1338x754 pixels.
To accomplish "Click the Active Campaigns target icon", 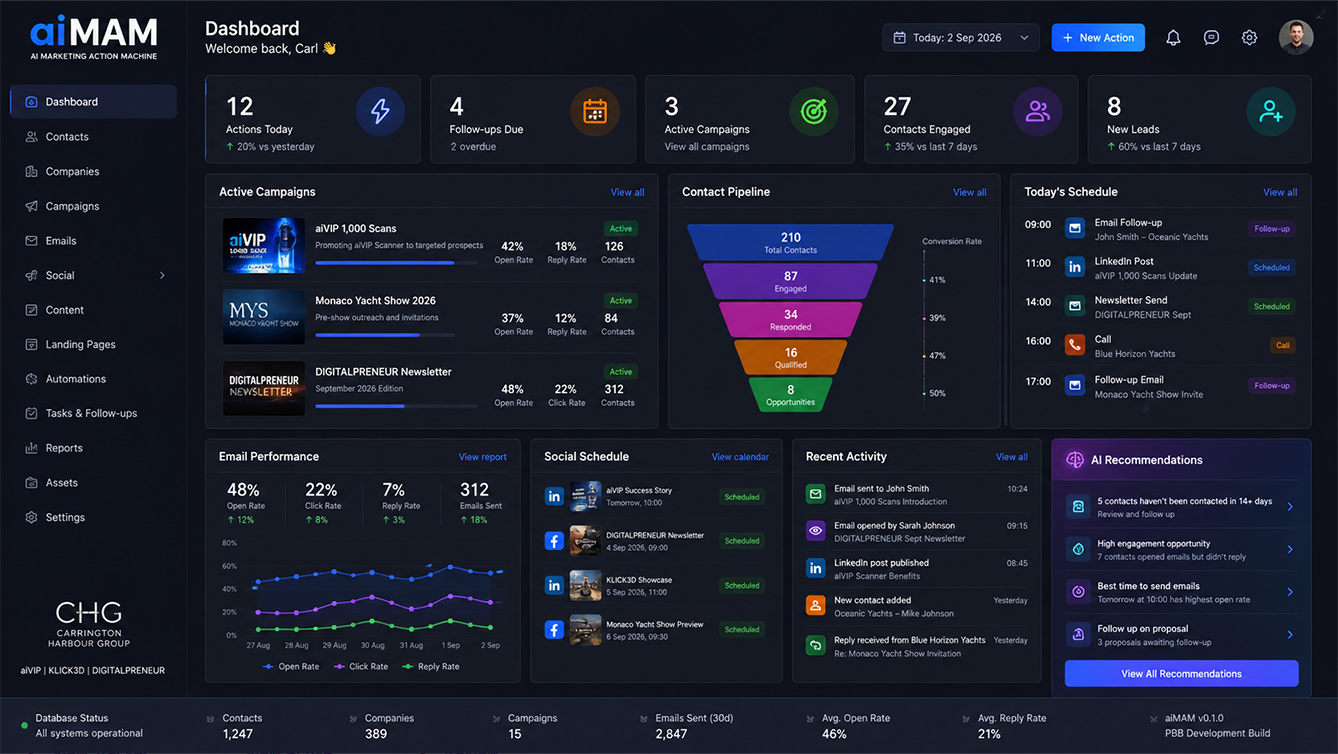I will click(814, 111).
